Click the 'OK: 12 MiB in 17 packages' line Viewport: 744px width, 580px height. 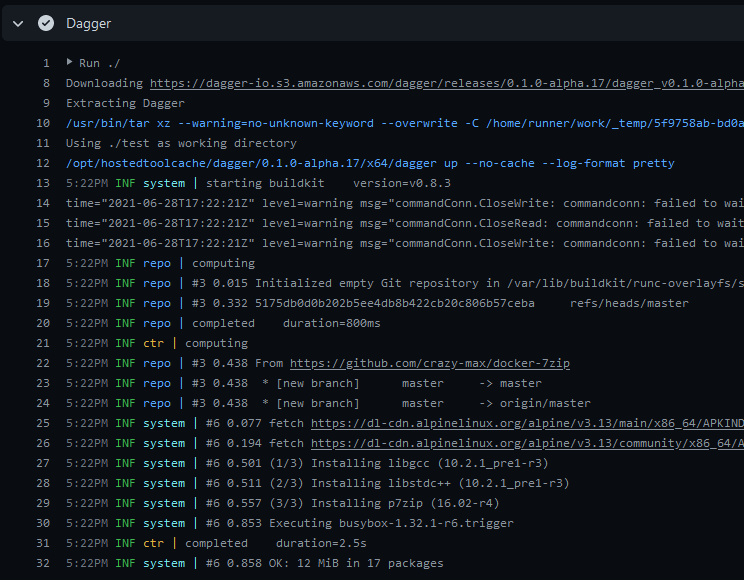tap(349, 563)
